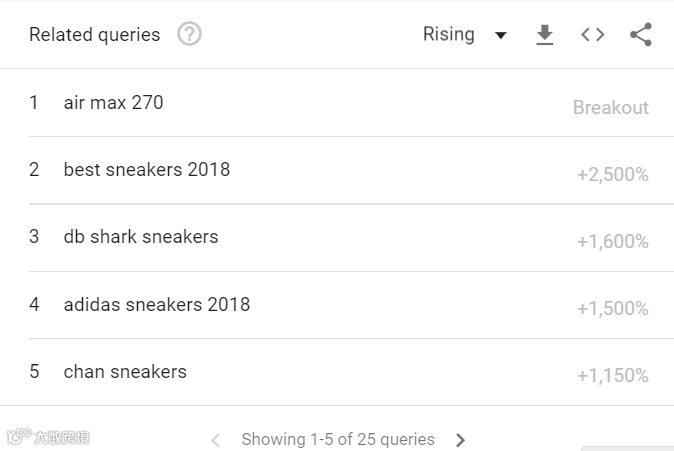Open 'db shark sneakers' related query
This screenshot has height=451, width=674.
pyautogui.click(x=140, y=236)
